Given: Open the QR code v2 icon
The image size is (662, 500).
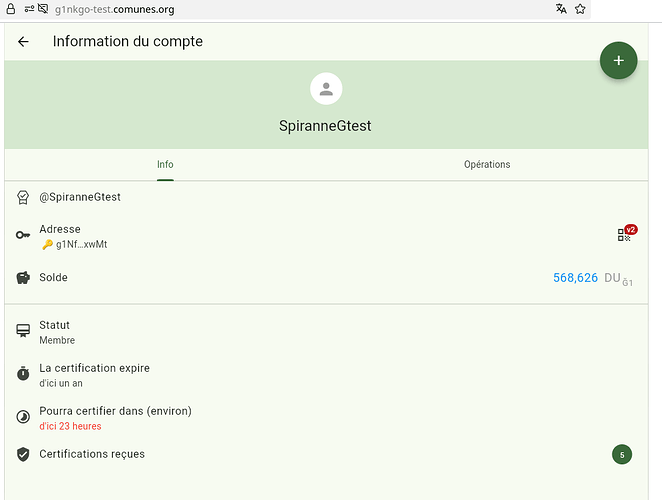Looking at the screenshot, I should tap(625, 234).
